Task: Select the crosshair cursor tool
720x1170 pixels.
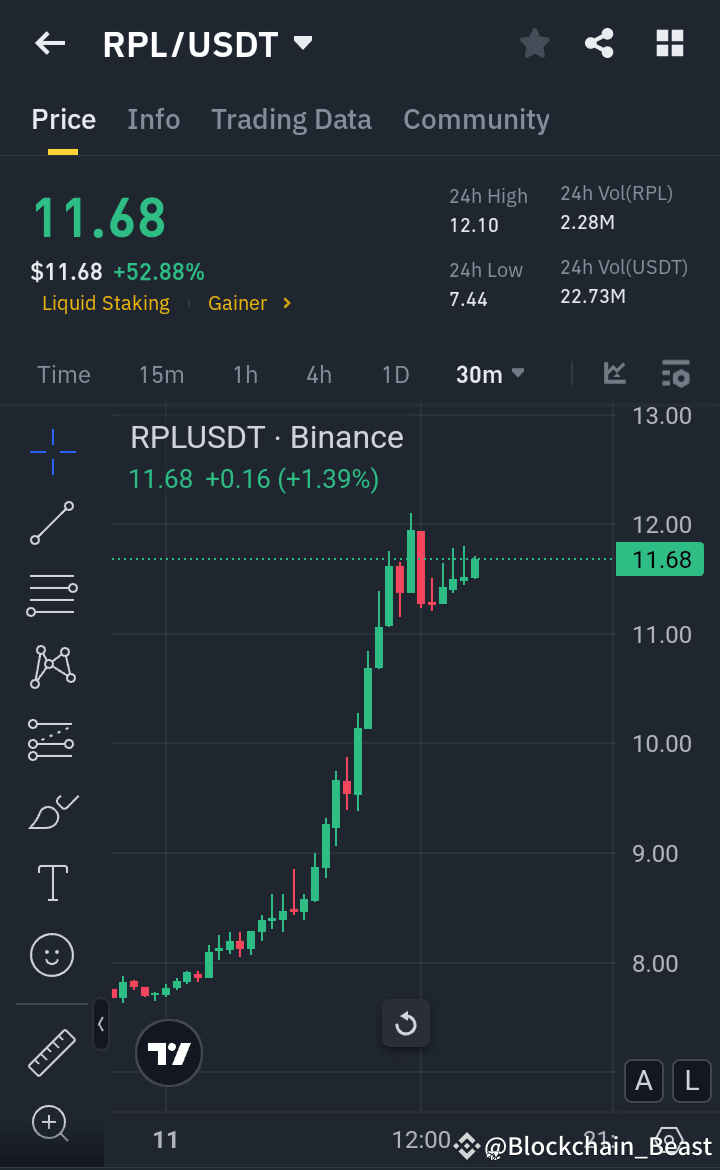Action: [52, 451]
